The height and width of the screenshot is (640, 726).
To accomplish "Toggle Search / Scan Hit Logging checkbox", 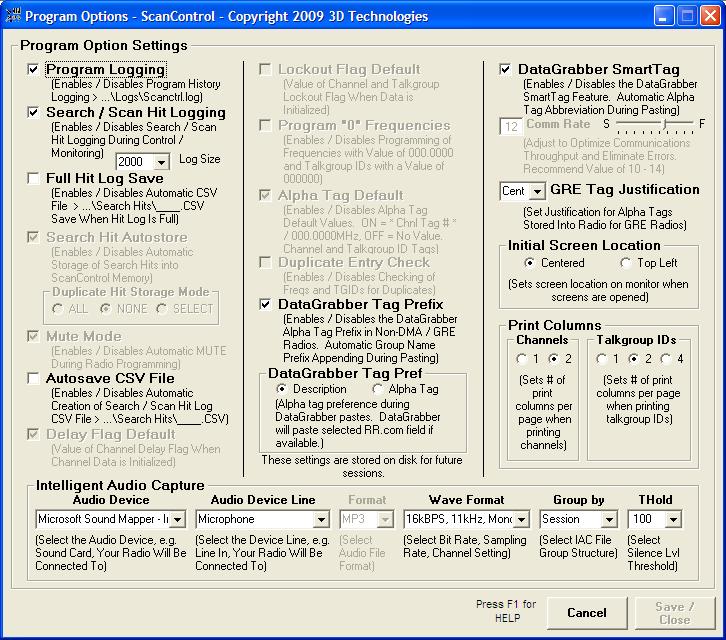I will [x=33, y=113].
